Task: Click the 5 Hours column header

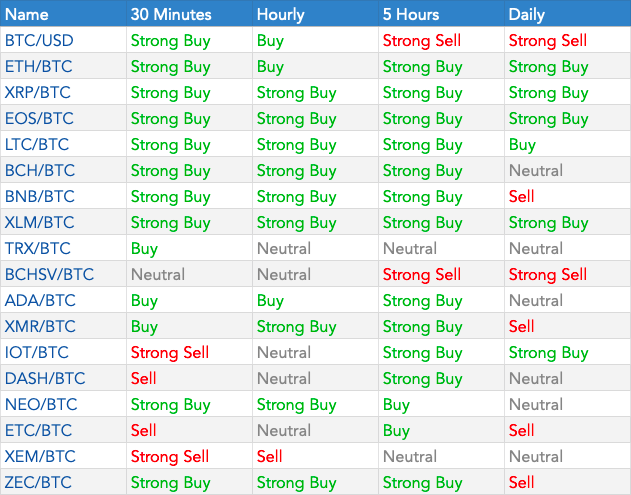Action: point(411,14)
